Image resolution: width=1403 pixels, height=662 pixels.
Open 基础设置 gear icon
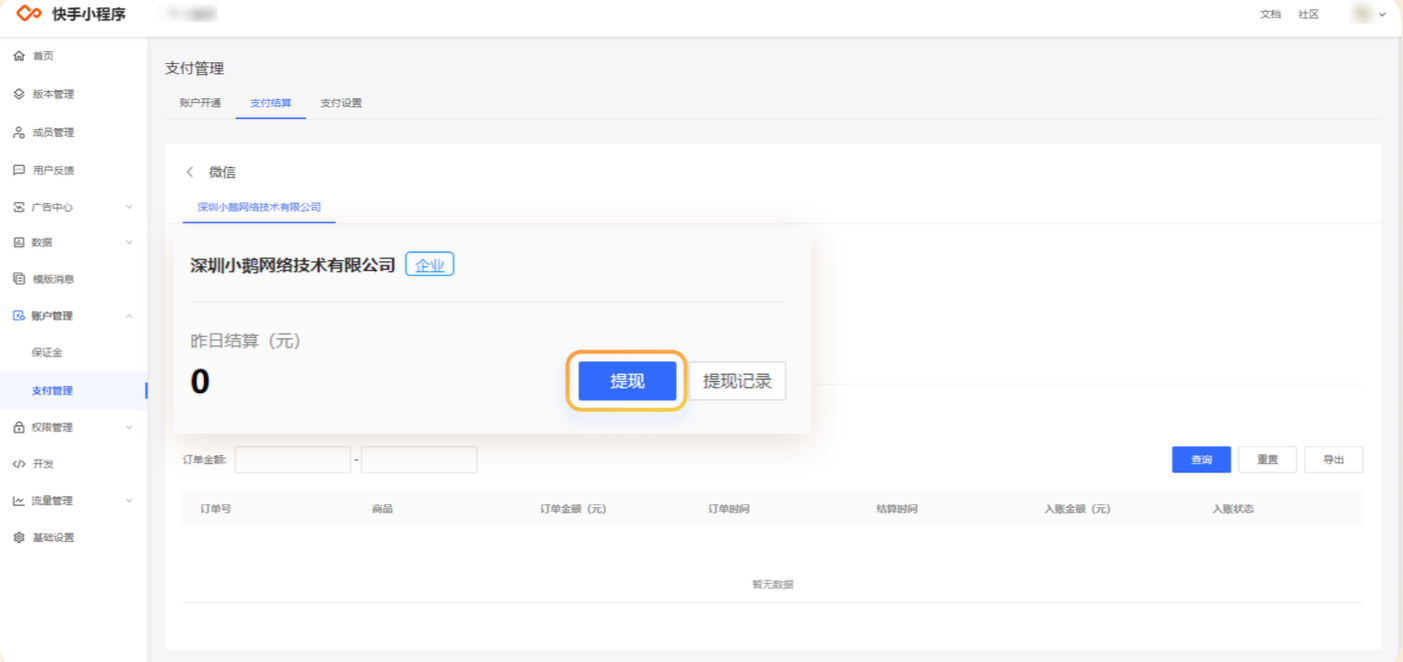pos(19,538)
